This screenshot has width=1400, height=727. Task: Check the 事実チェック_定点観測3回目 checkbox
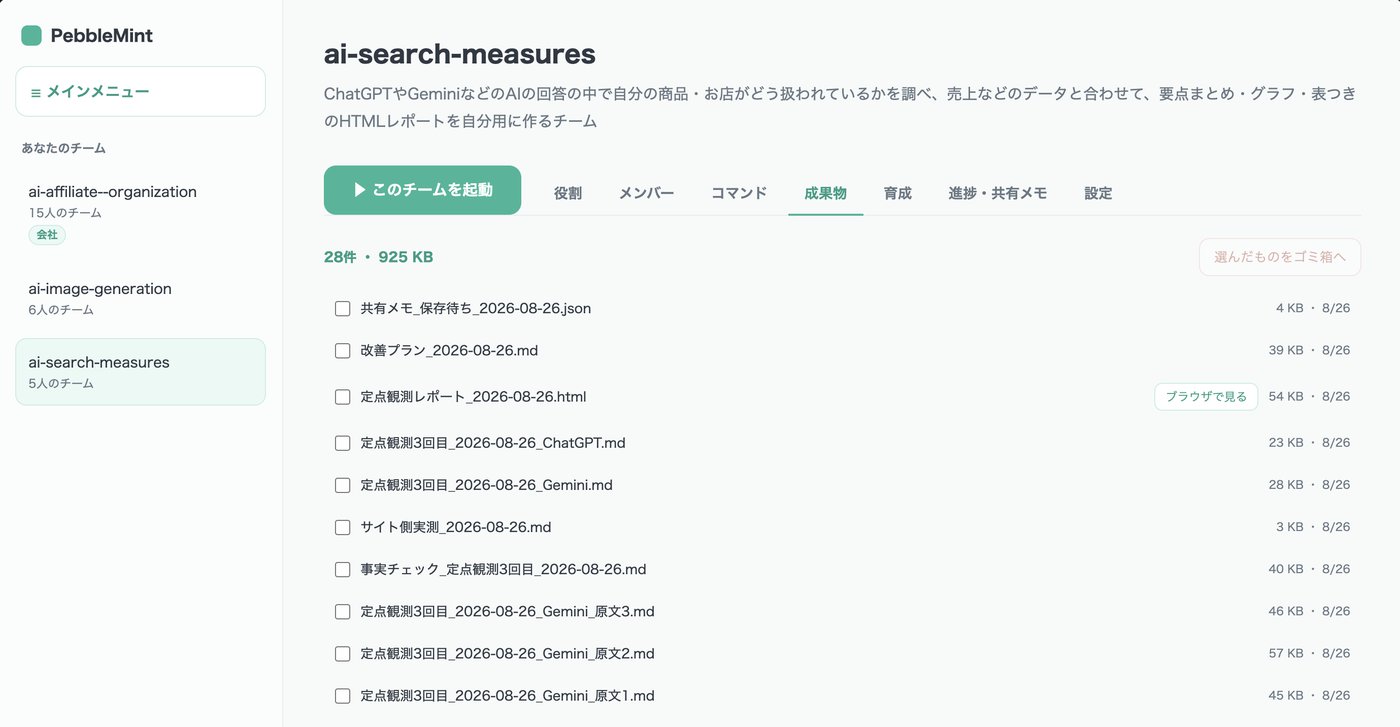[x=342, y=569]
